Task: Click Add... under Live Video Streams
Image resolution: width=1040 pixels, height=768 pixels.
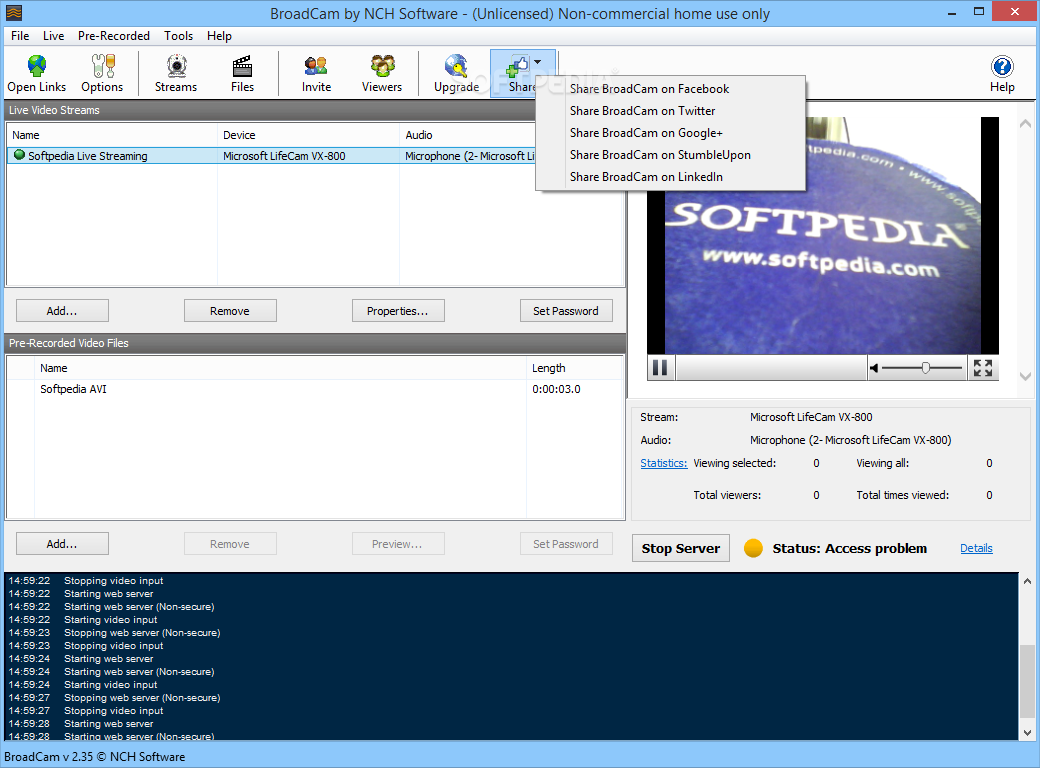Action: (x=62, y=310)
